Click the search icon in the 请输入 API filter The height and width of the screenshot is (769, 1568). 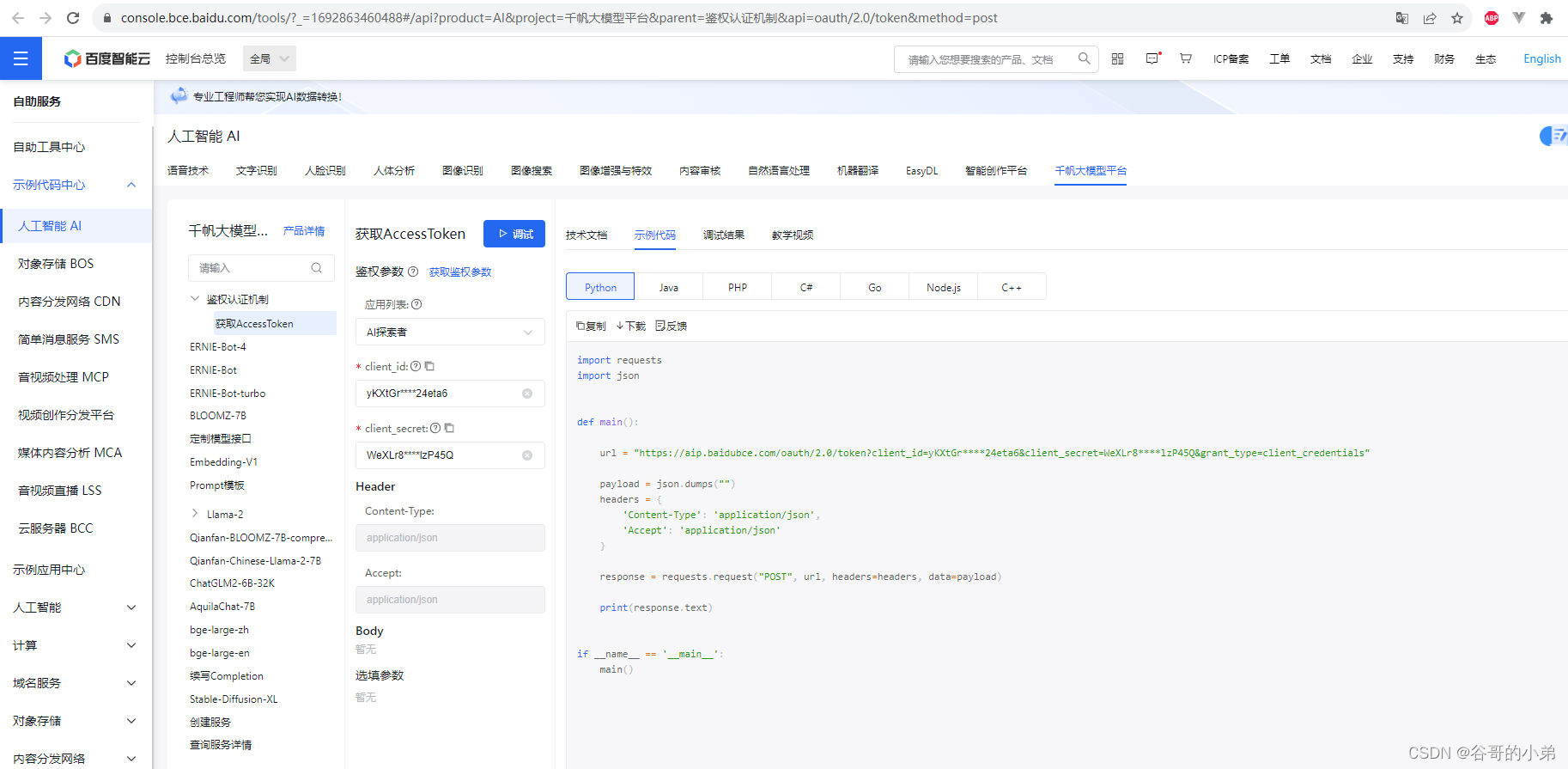[x=317, y=268]
